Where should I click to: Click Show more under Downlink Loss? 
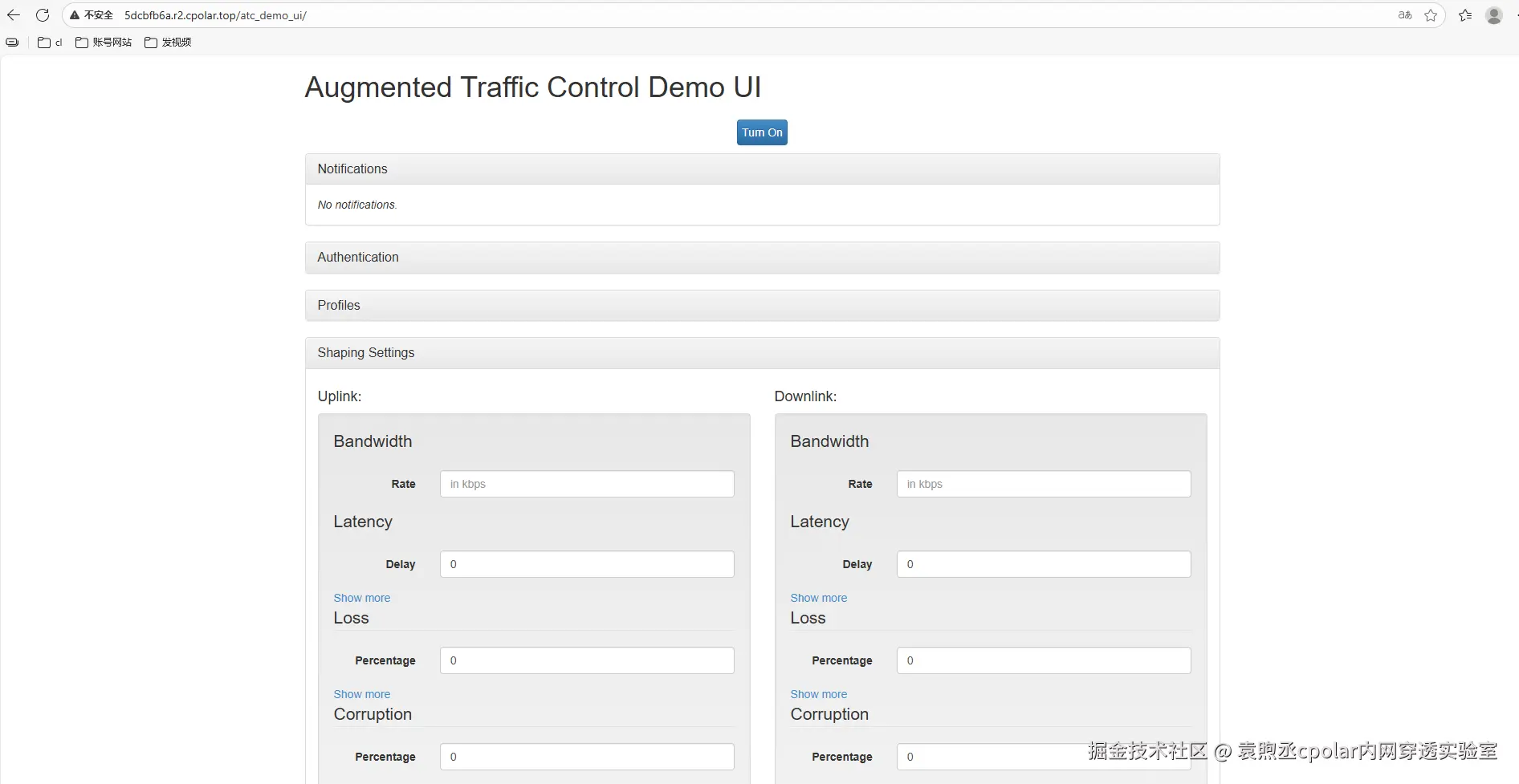point(818,694)
